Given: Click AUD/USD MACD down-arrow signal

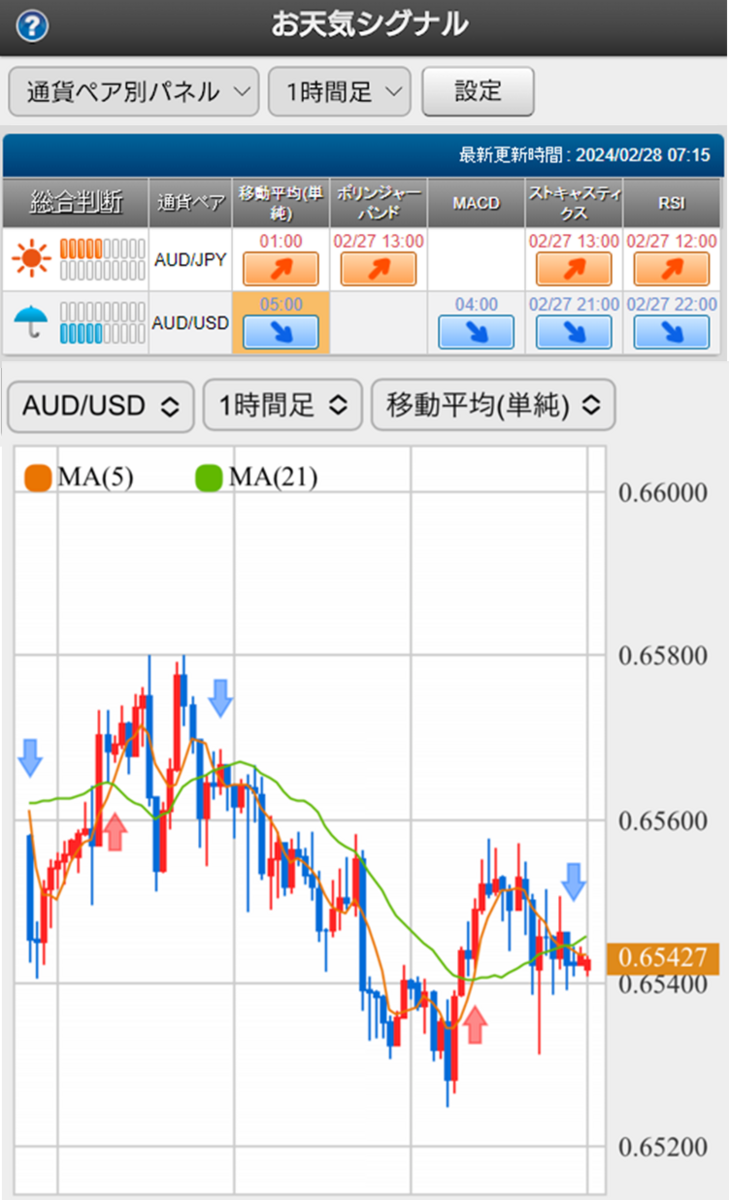Looking at the screenshot, I should tap(476, 332).
